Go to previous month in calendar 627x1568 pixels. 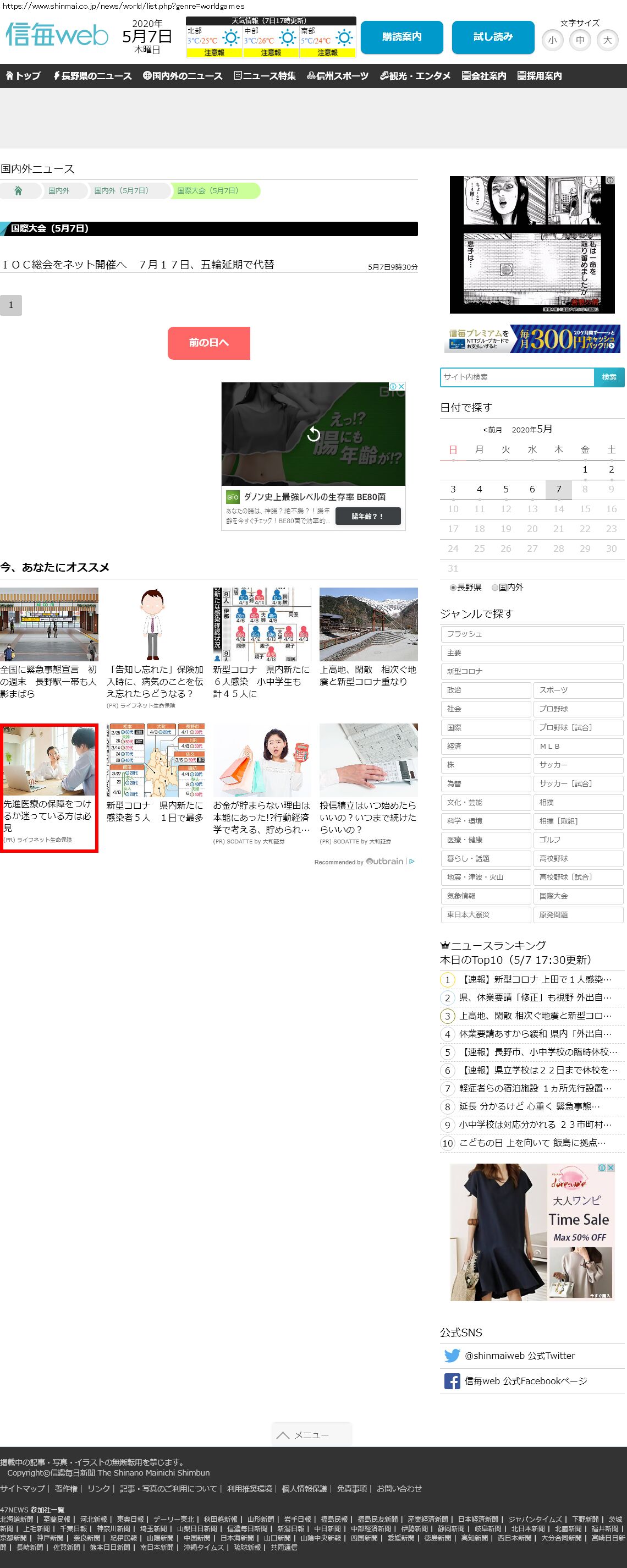click(x=492, y=430)
